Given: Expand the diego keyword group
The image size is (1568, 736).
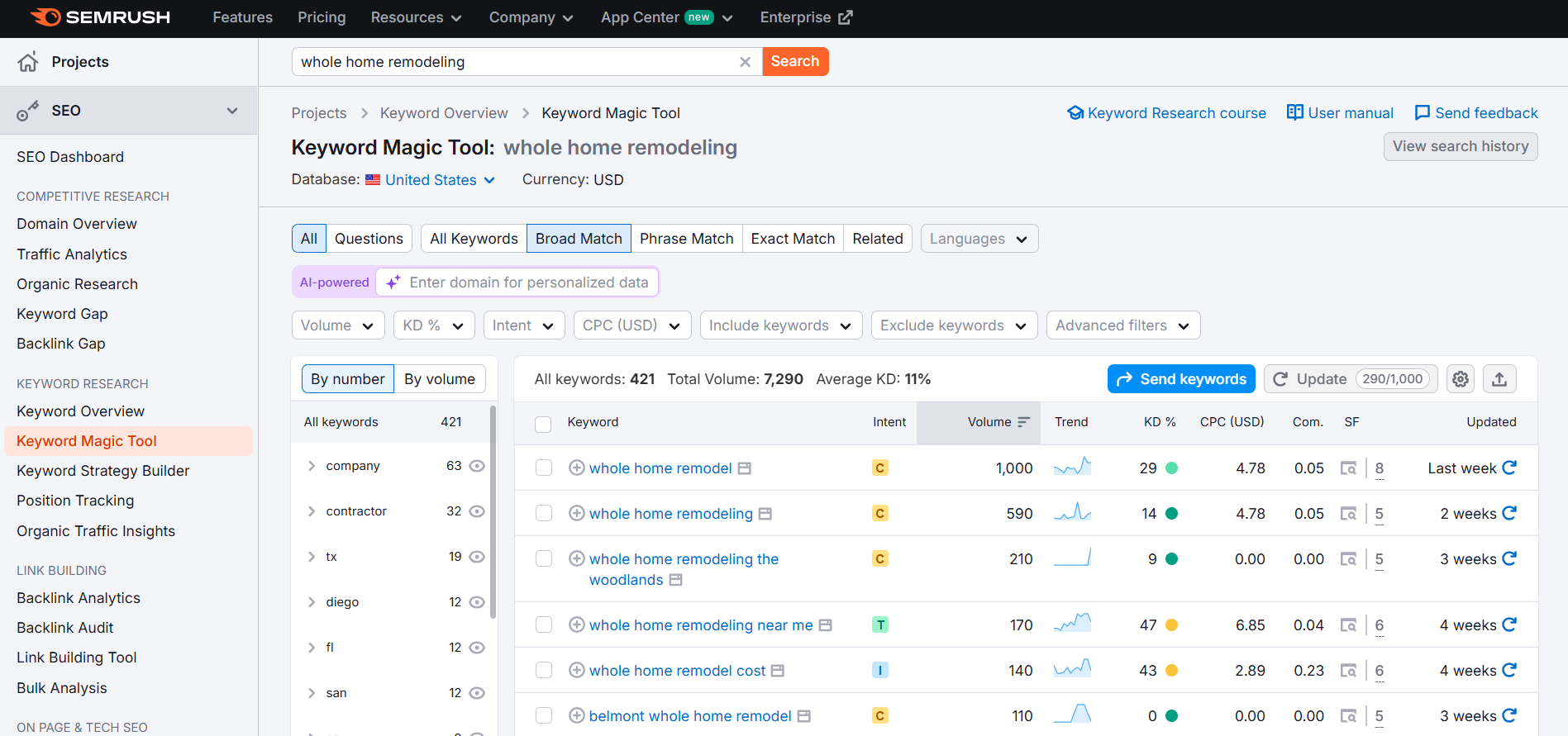Looking at the screenshot, I should [x=312, y=602].
